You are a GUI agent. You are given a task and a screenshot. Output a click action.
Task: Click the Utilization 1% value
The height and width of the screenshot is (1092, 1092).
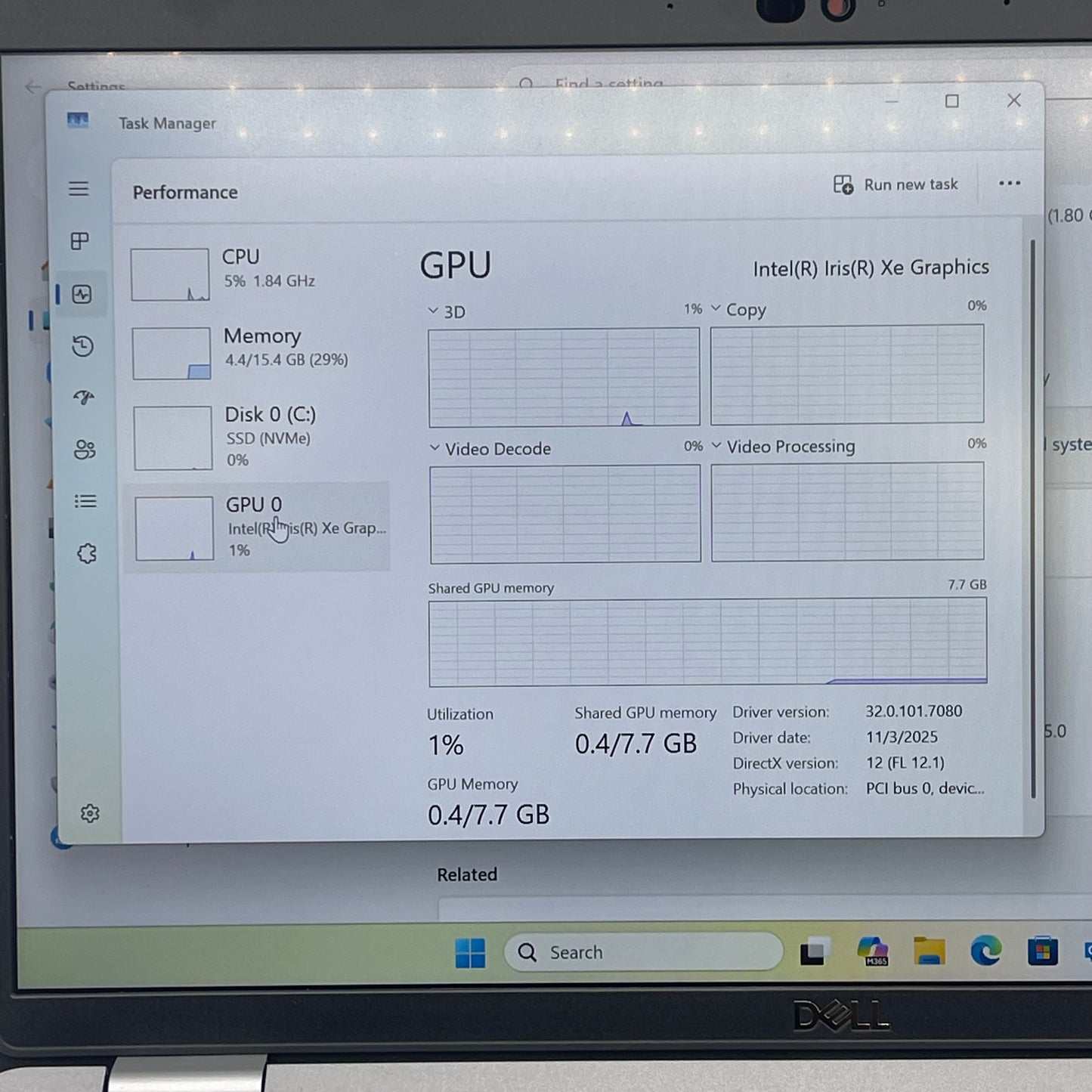(x=446, y=745)
